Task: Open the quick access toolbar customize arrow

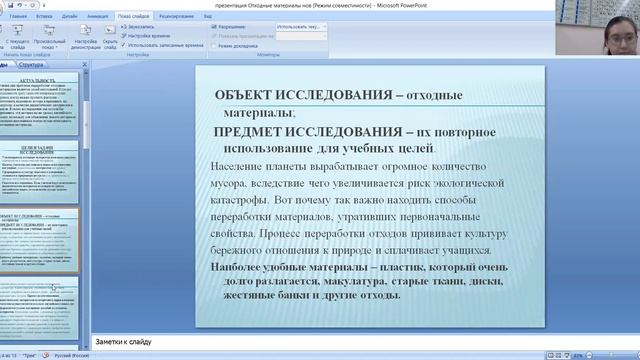Action: [44, 6]
